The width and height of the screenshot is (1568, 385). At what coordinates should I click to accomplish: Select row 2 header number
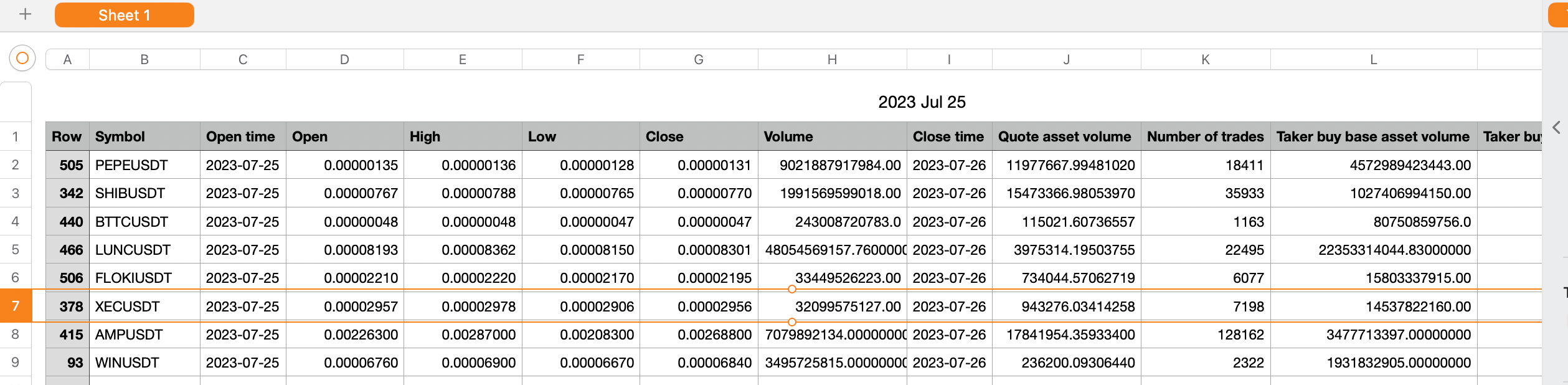click(16, 165)
